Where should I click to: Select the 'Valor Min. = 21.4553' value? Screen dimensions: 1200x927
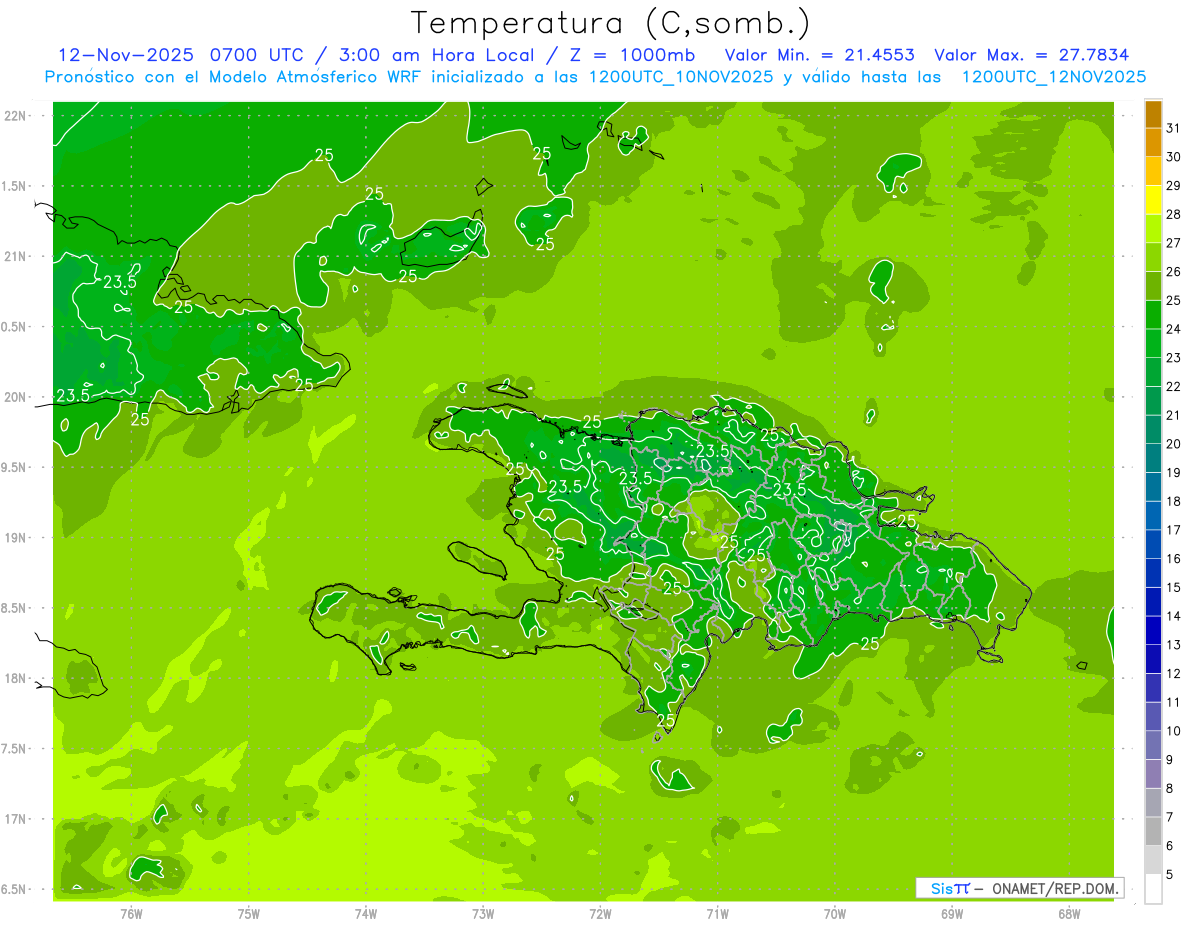point(819,55)
